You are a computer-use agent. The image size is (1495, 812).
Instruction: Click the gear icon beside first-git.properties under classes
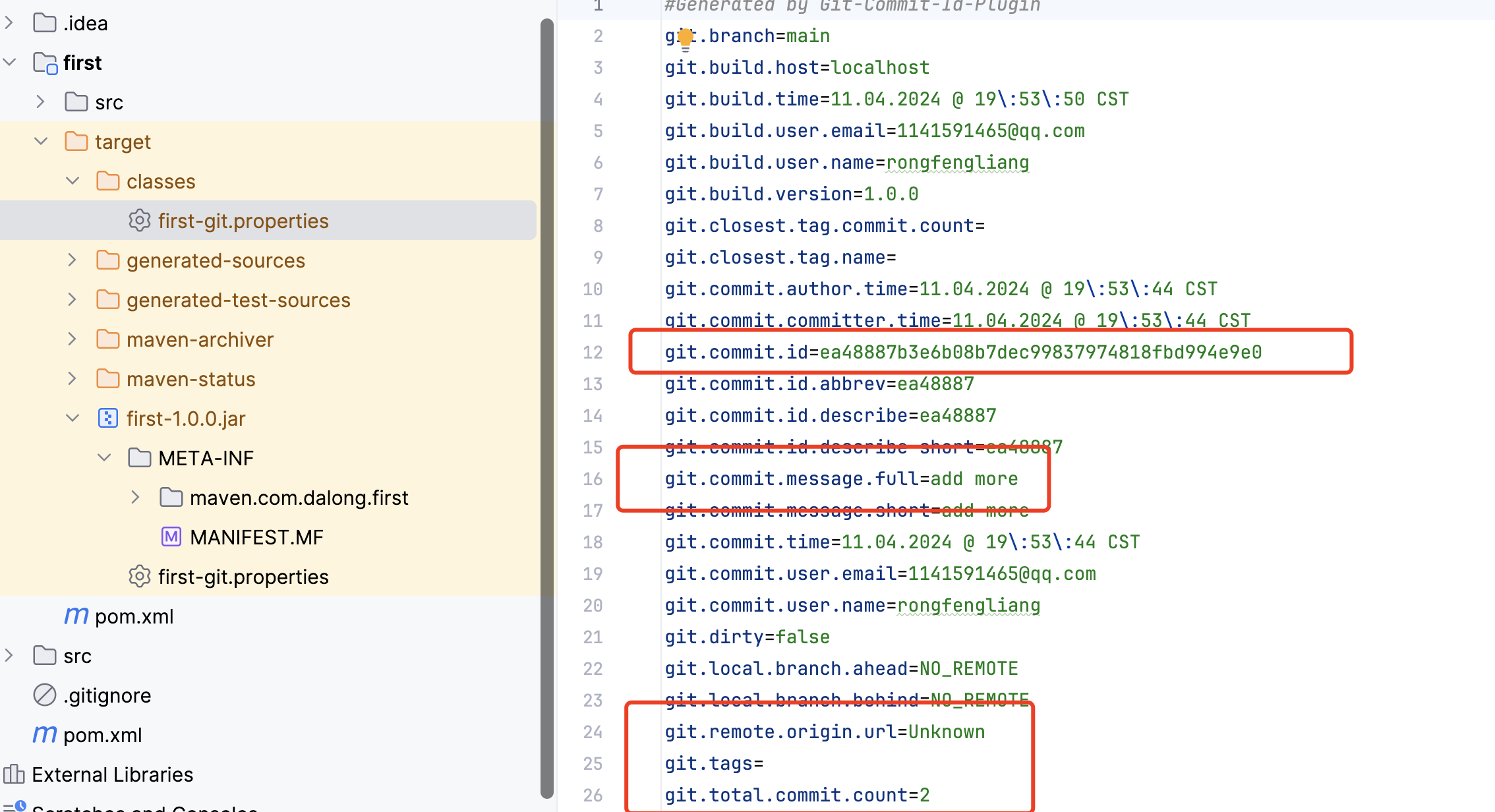(140, 220)
